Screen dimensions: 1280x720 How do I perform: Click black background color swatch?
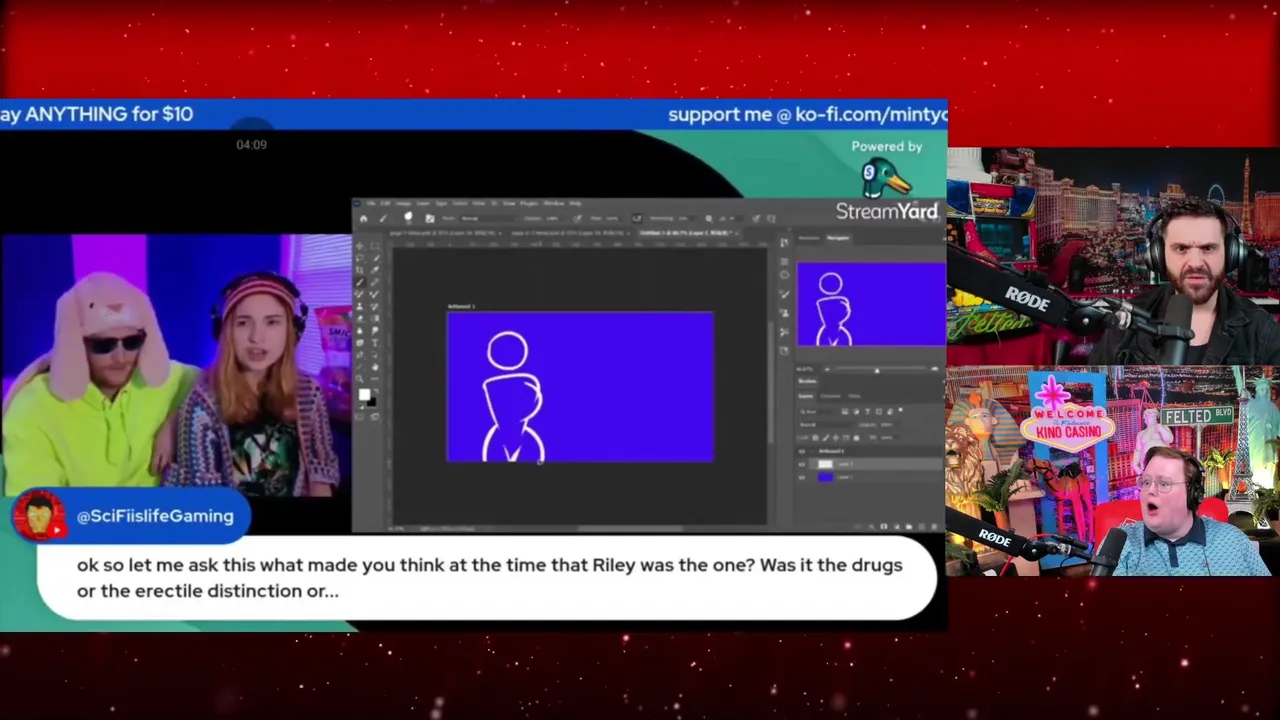[372, 403]
